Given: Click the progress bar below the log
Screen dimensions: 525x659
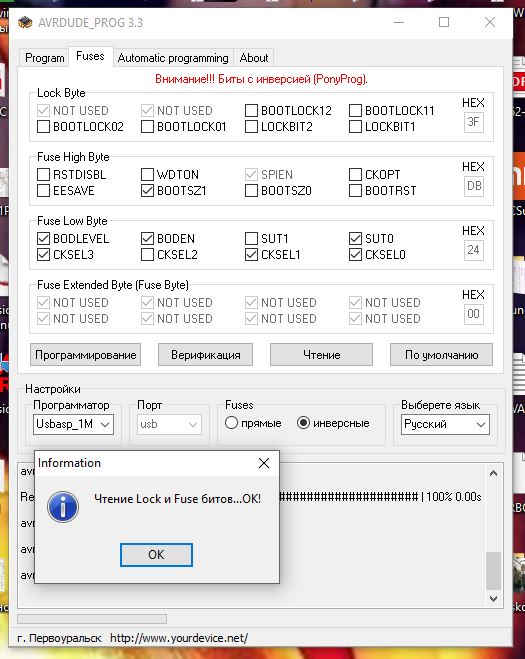Looking at the screenshot, I should pyautogui.click(x=92, y=619).
